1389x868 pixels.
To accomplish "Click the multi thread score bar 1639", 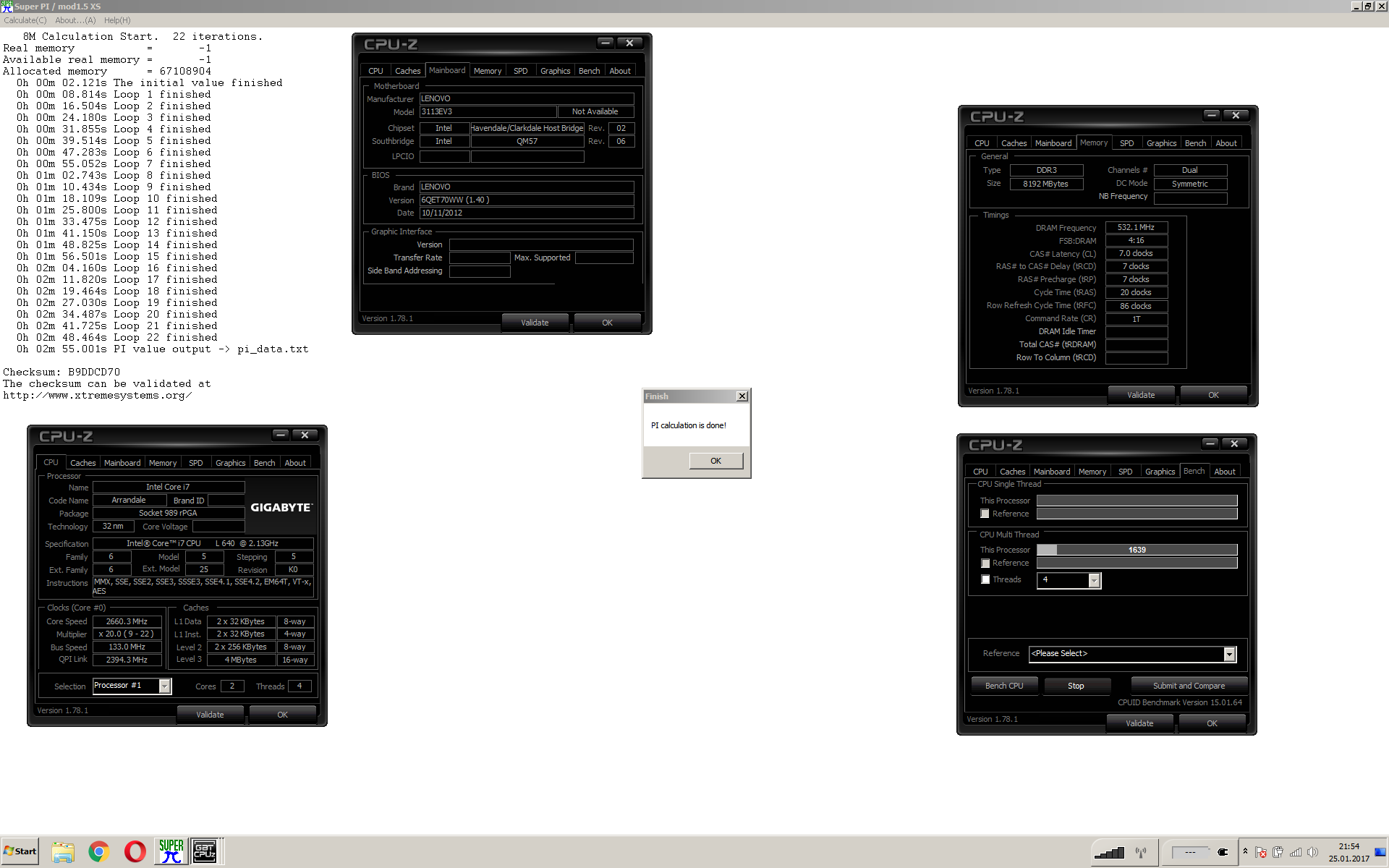I will pos(1137,550).
